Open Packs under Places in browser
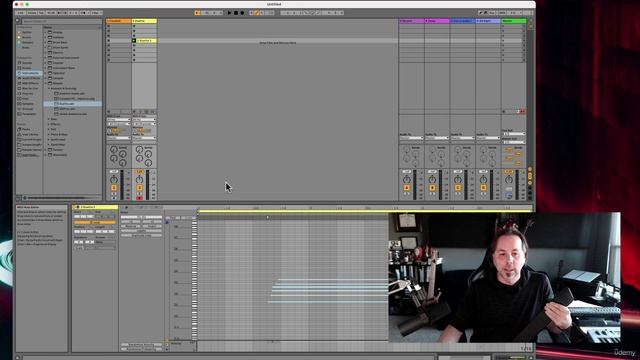 (25, 129)
